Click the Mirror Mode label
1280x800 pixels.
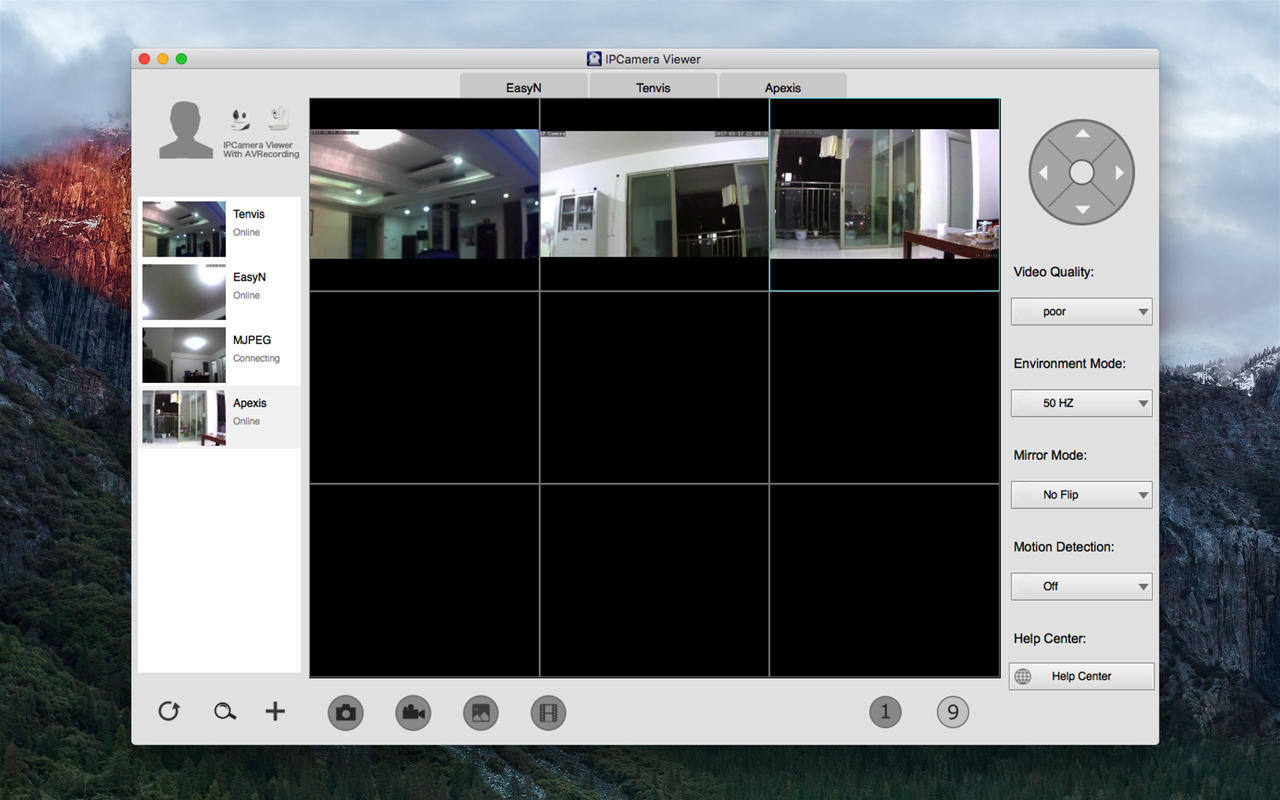point(1050,455)
